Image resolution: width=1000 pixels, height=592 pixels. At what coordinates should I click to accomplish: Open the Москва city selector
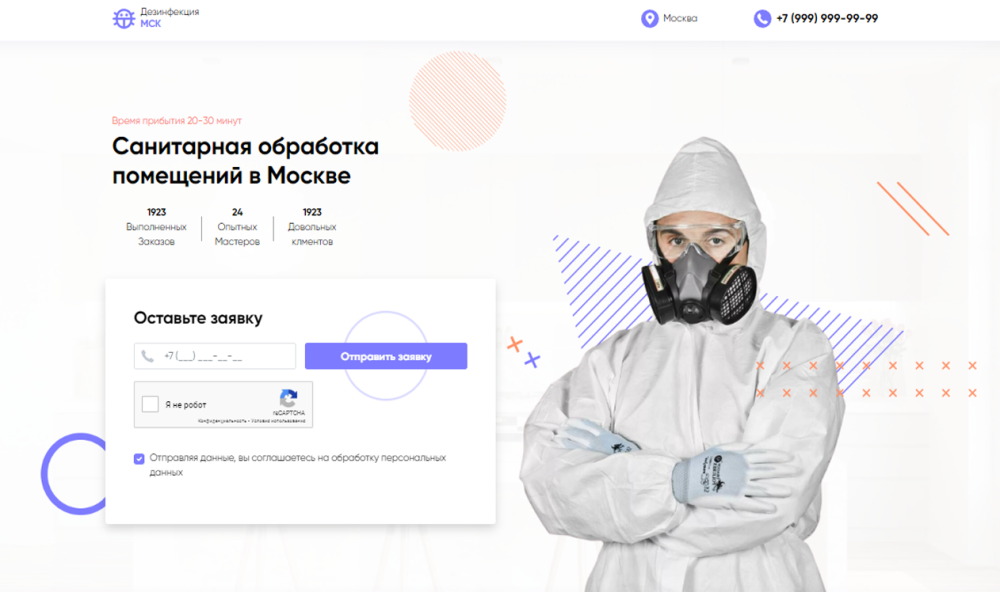coord(680,18)
